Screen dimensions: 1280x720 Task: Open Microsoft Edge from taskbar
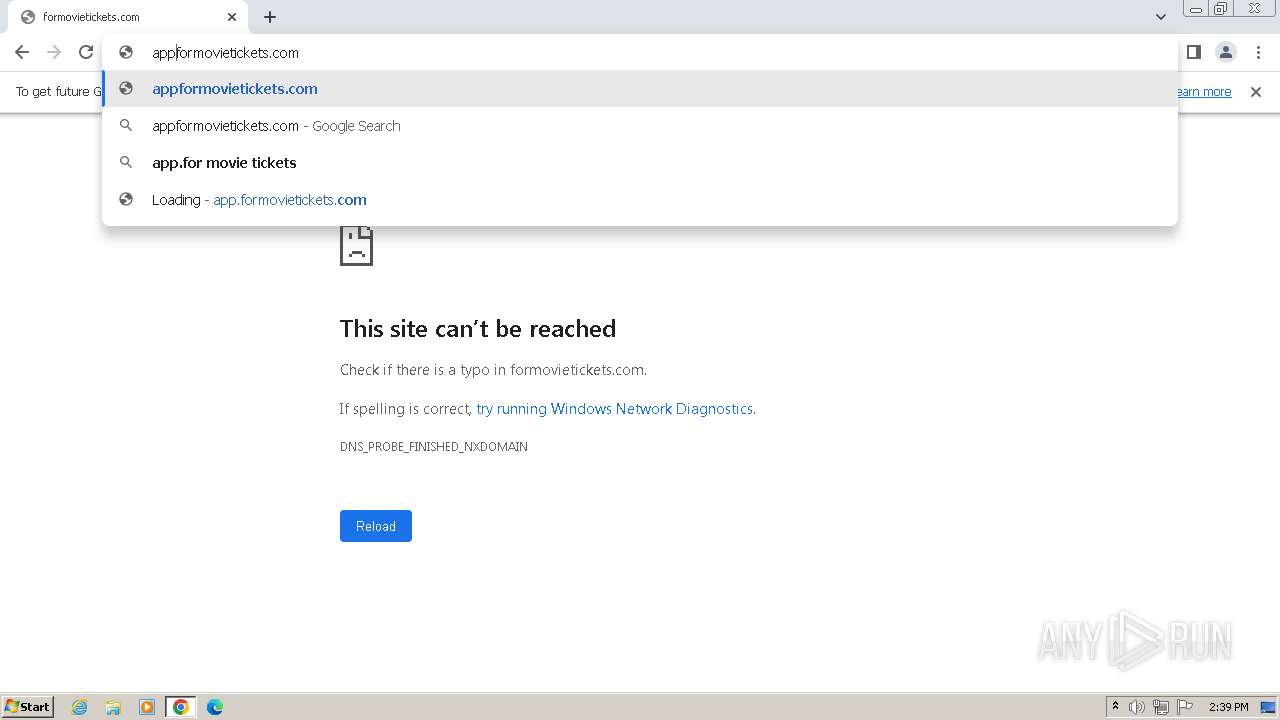pos(215,707)
